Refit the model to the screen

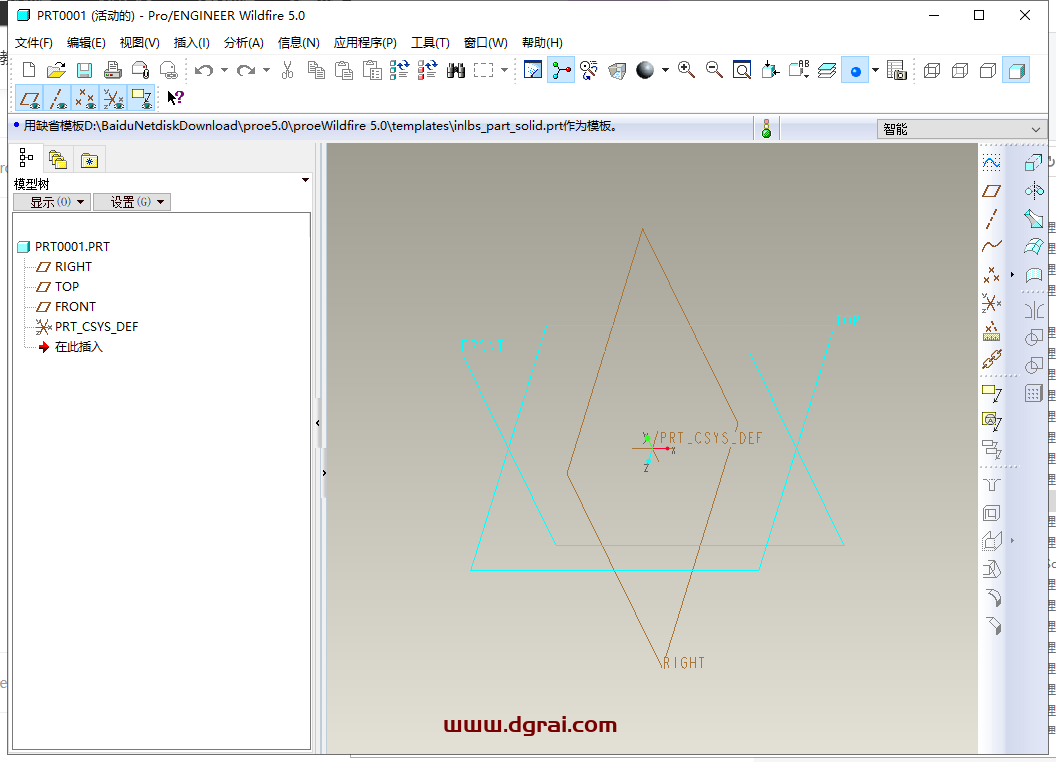coord(742,70)
